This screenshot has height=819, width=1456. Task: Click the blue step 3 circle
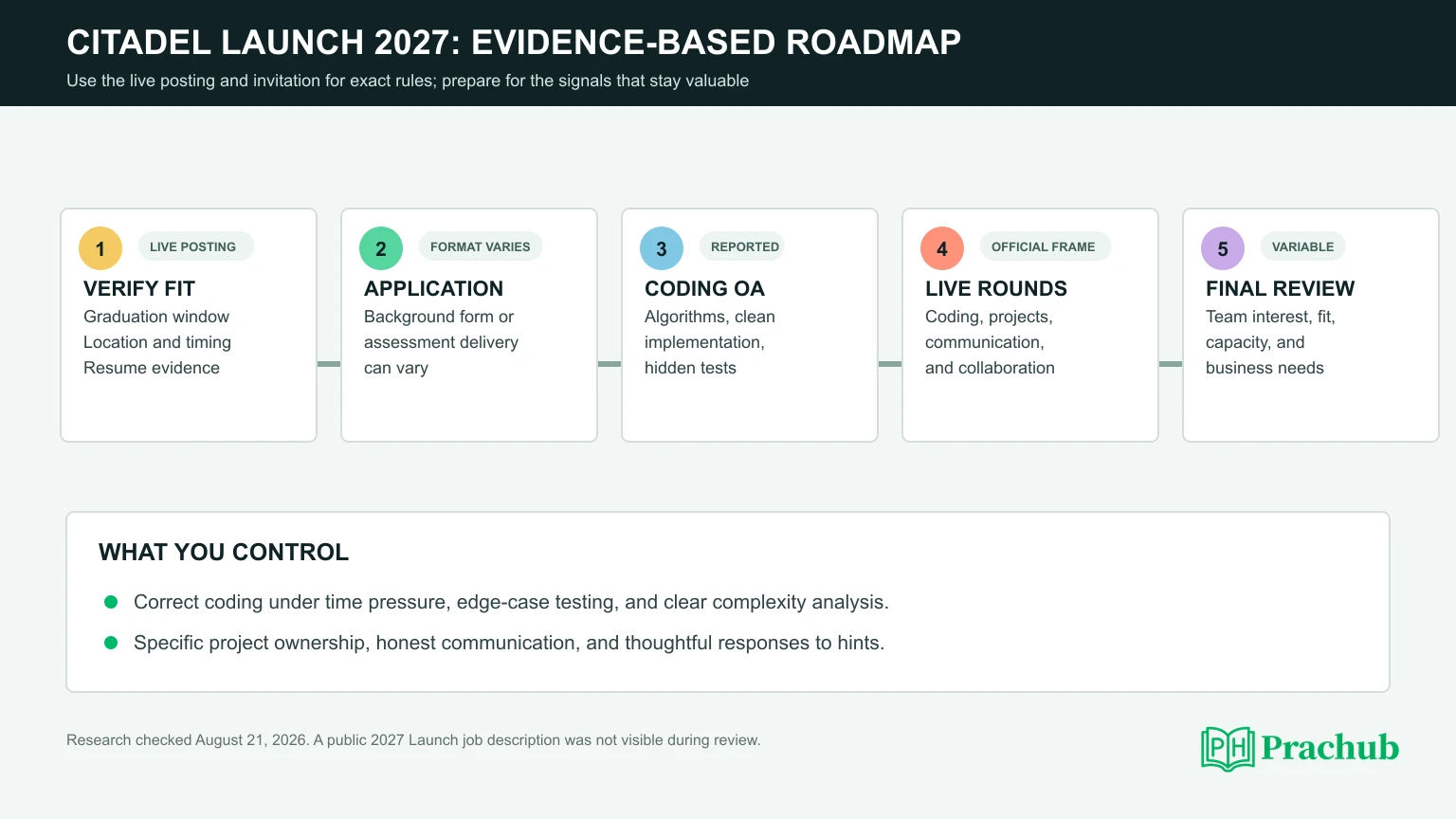662,248
